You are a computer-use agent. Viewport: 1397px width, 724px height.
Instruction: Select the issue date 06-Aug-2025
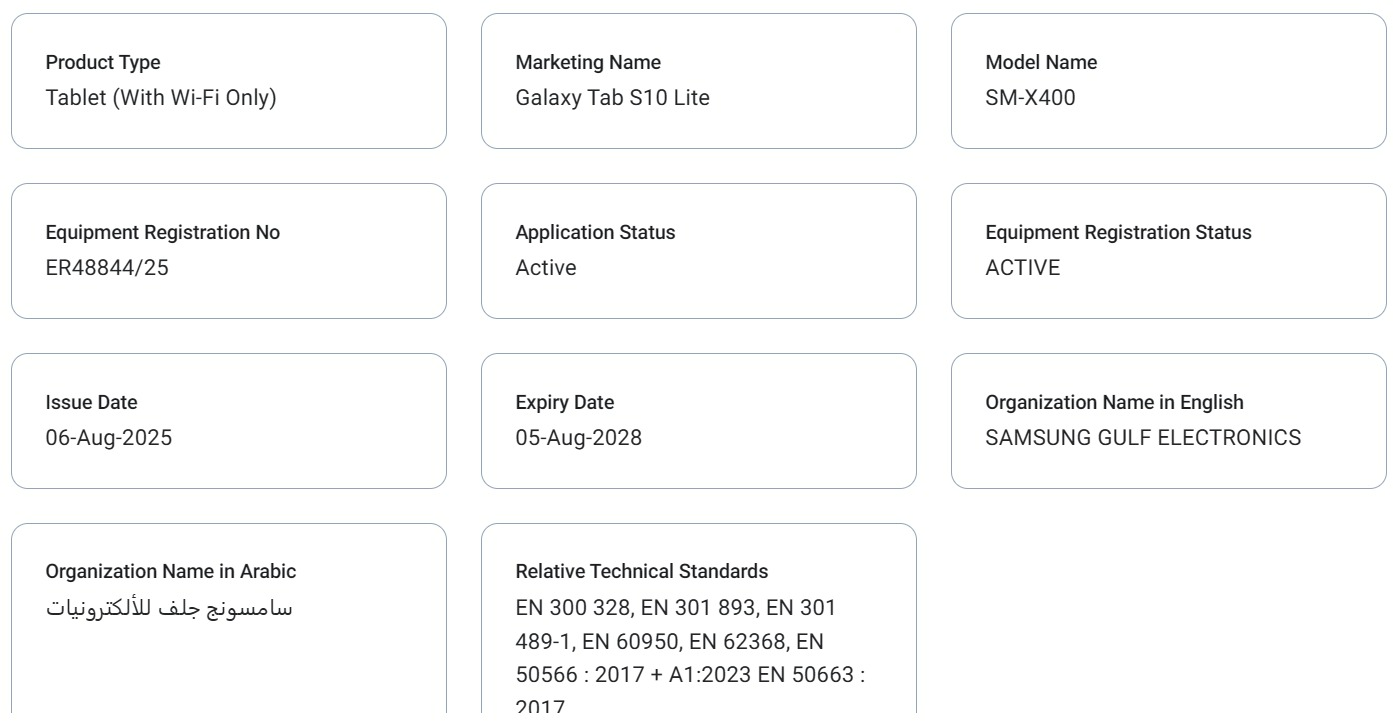(109, 438)
